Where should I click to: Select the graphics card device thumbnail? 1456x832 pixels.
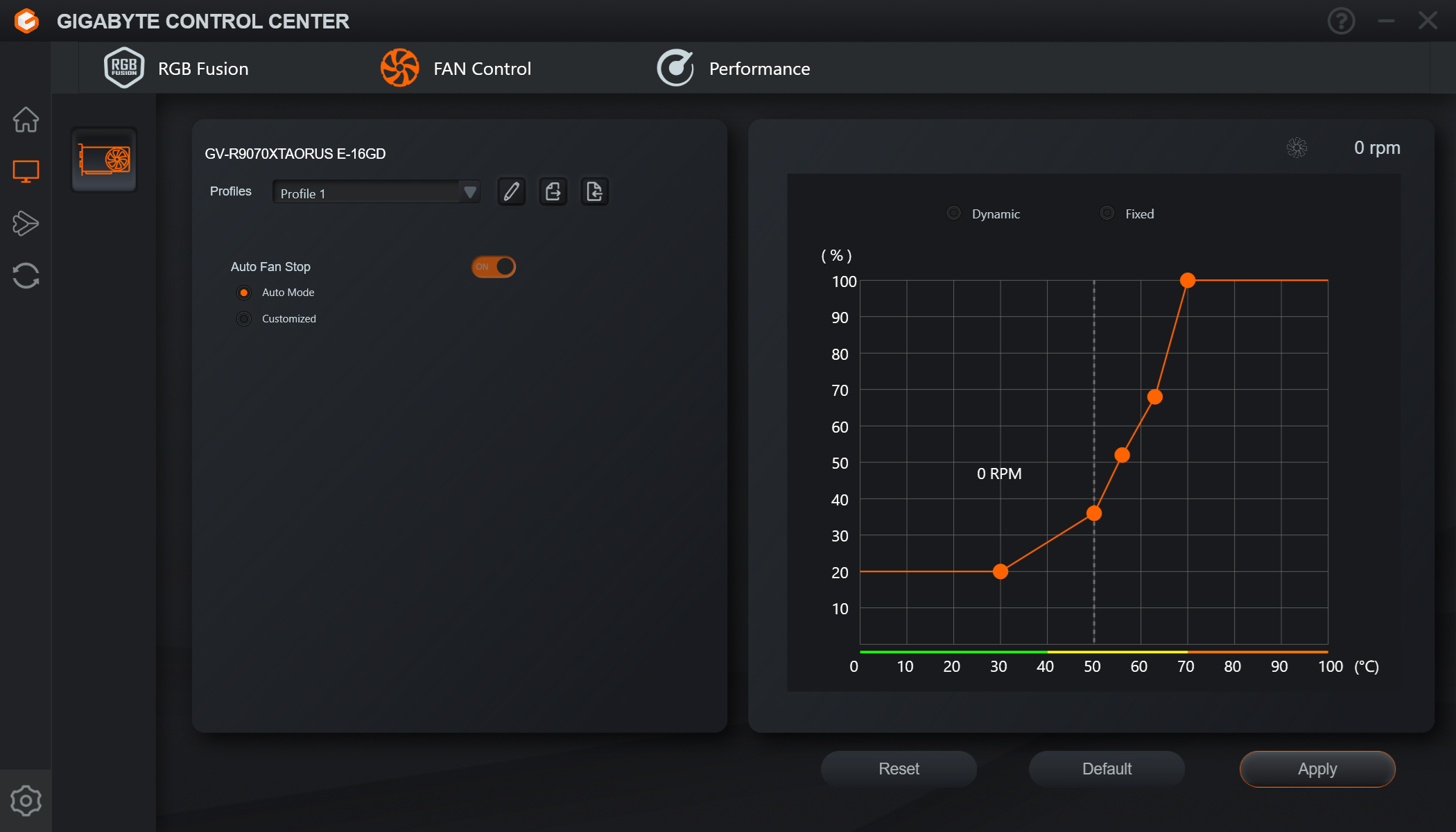click(x=104, y=160)
